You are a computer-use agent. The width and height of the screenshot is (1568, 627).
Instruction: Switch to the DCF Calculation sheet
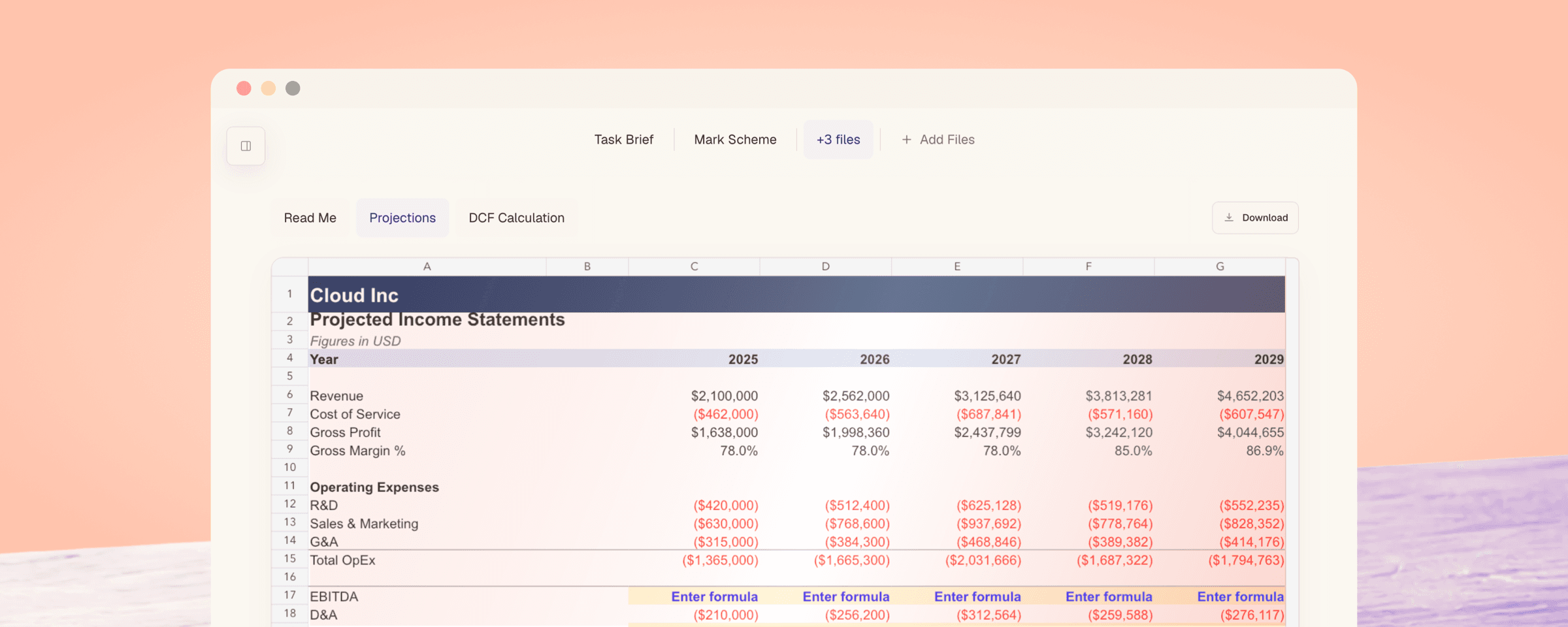click(x=516, y=218)
